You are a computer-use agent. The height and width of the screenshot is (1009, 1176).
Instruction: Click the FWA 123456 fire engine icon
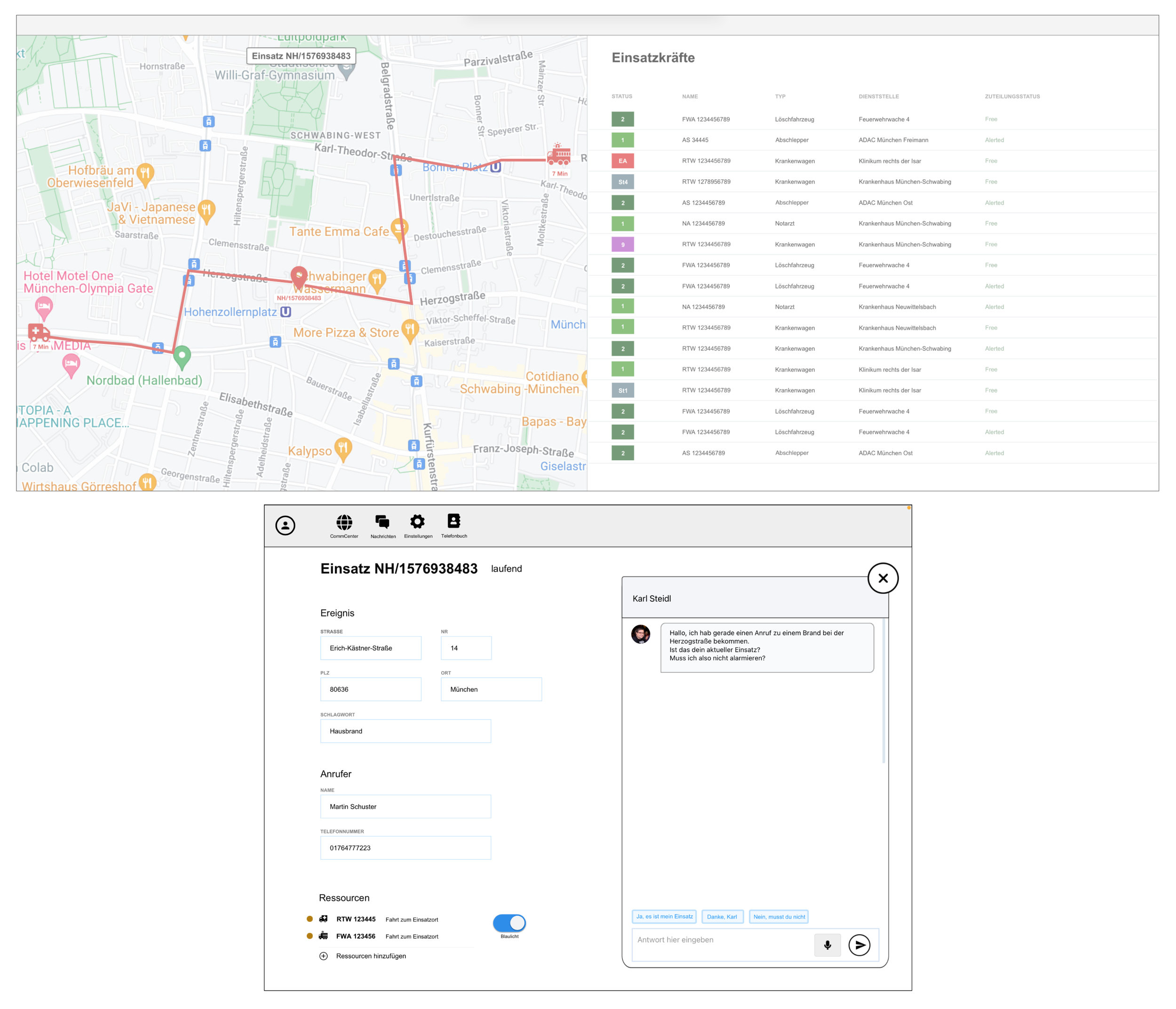324,936
